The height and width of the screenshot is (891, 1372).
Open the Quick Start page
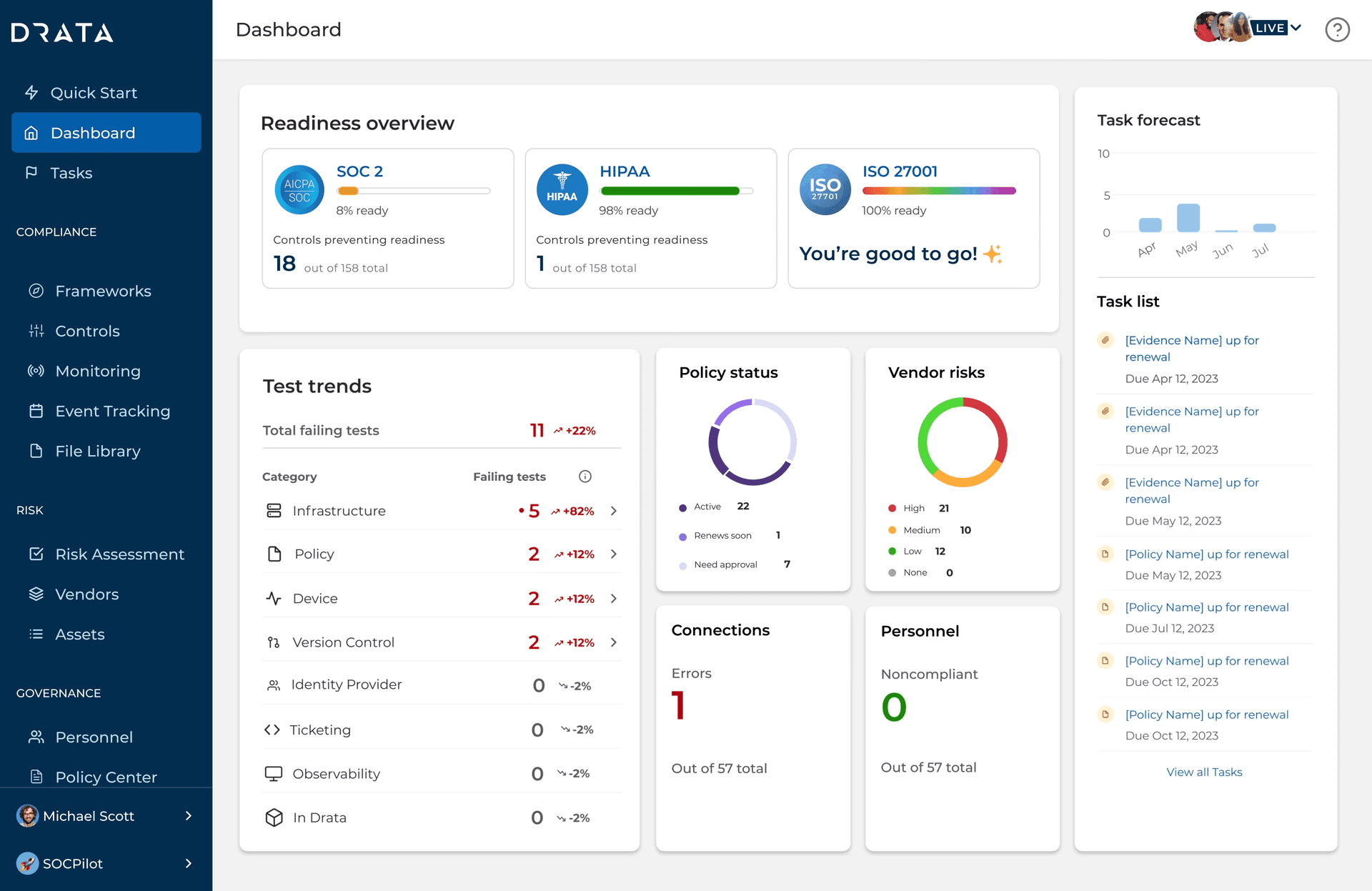coord(93,92)
